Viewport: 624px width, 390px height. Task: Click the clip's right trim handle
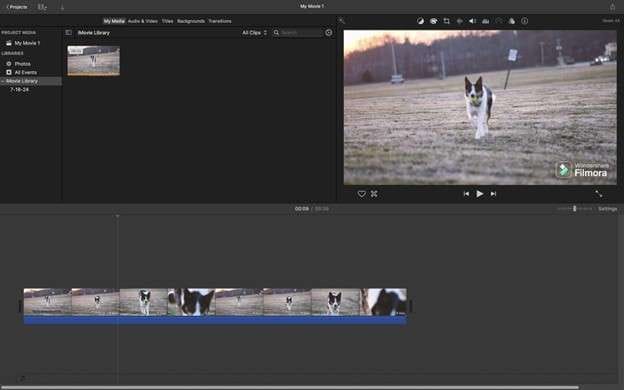[410, 306]
